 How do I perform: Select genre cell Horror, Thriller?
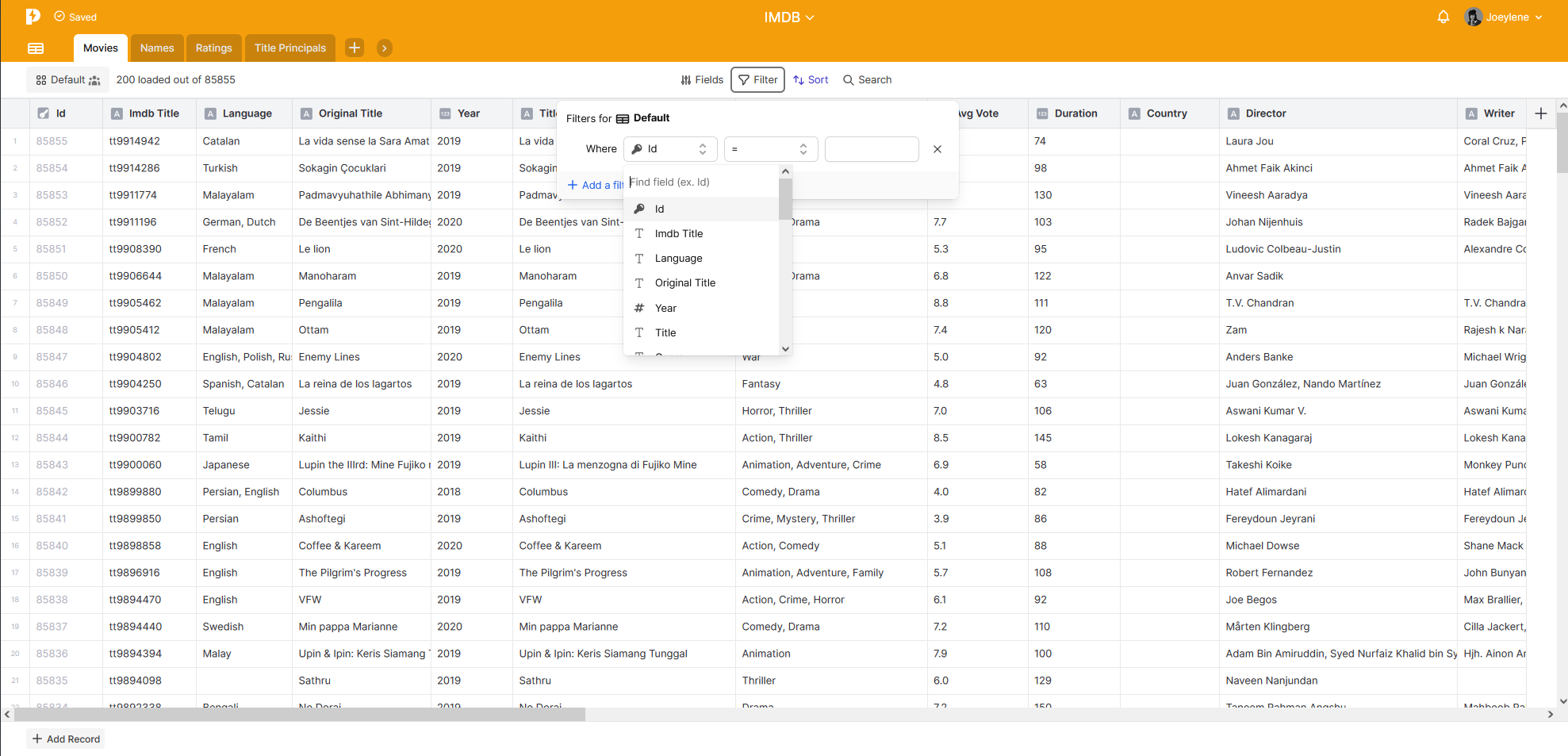[x=831, y=411]
